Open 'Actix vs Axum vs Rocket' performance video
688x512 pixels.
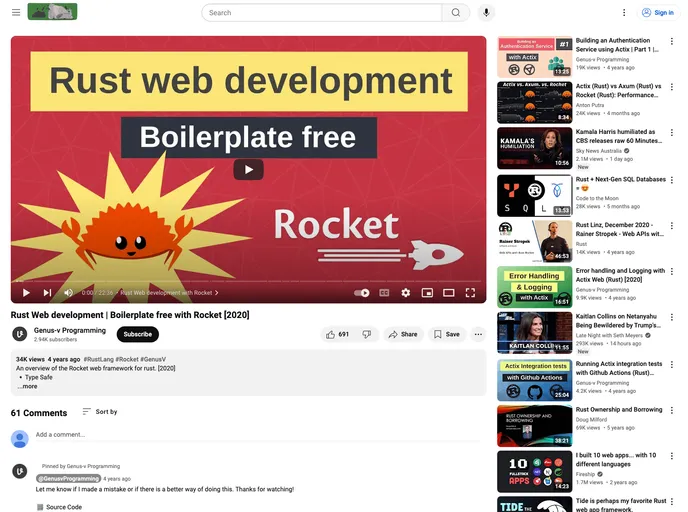[x=534, y=103]
